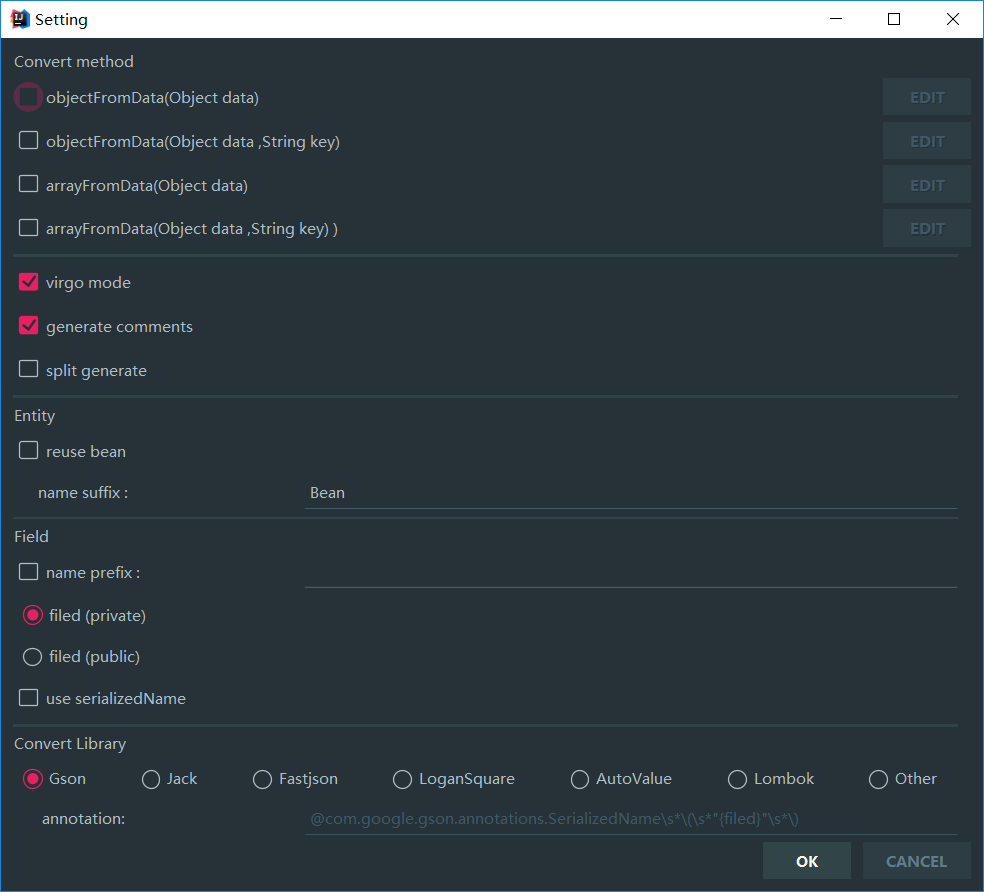The height and width of the screenshot is (892, 984).
Task: Select Fastjson convert library
Action: pyautogui.click(x=262, y=779)
